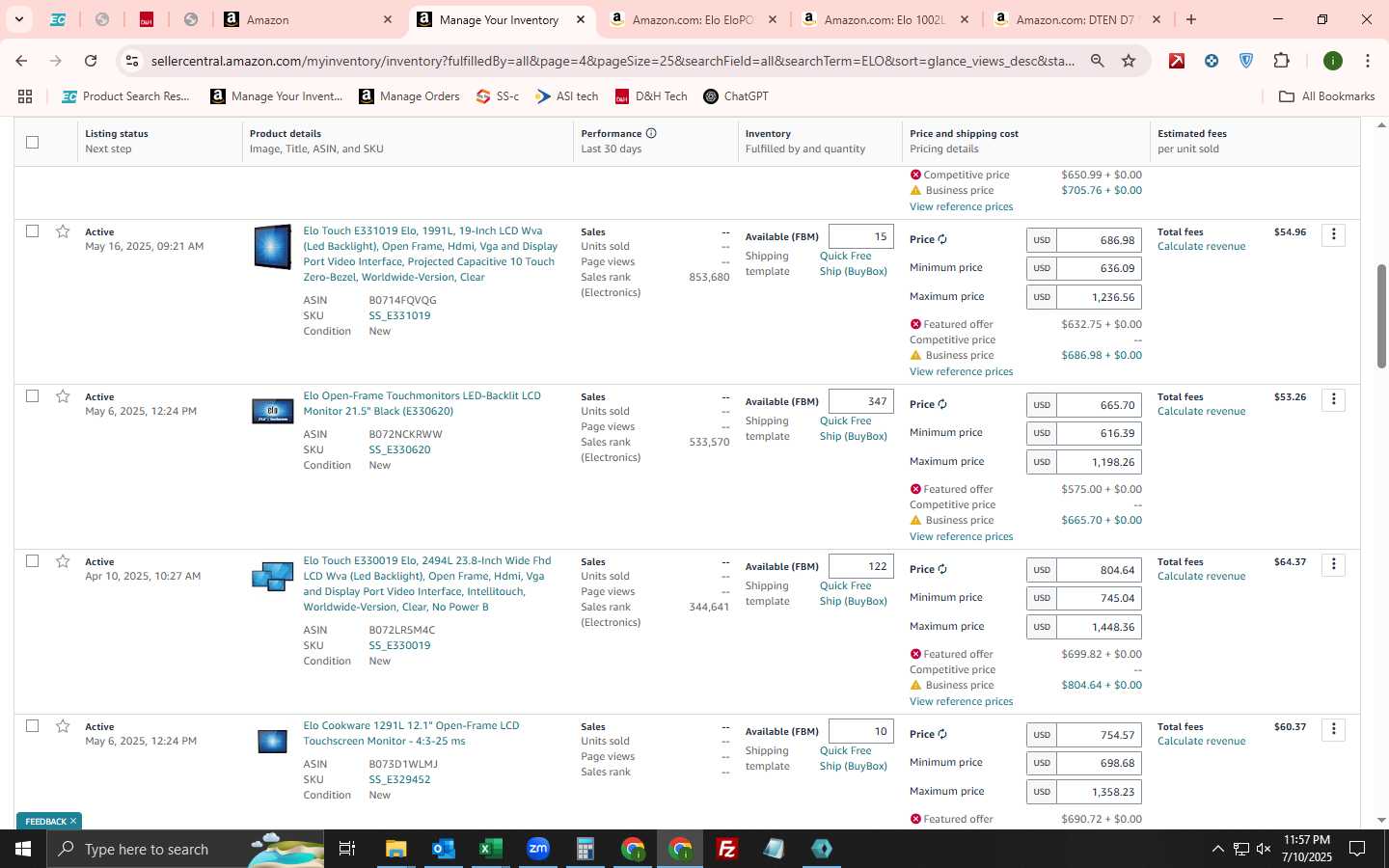Open All Bookmarks folder
This screenshot has height=868, width=1389.
(1326, 96)
